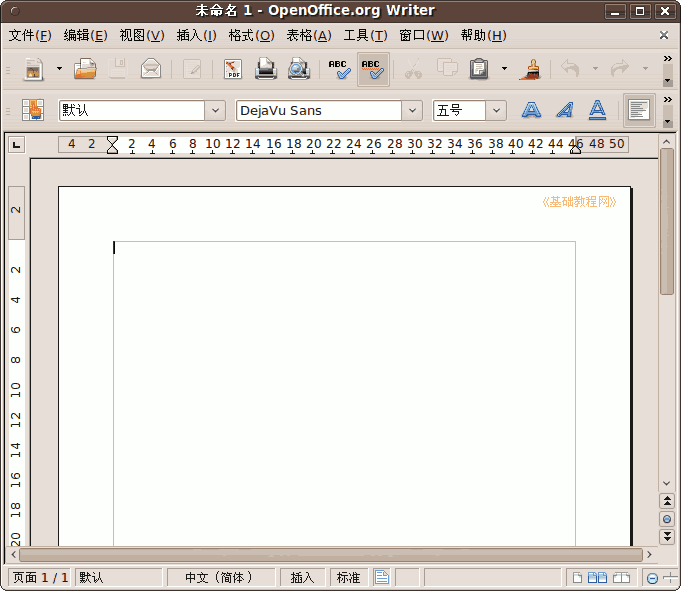
Task: Click the Redo arrow icon
Action: 620,69
